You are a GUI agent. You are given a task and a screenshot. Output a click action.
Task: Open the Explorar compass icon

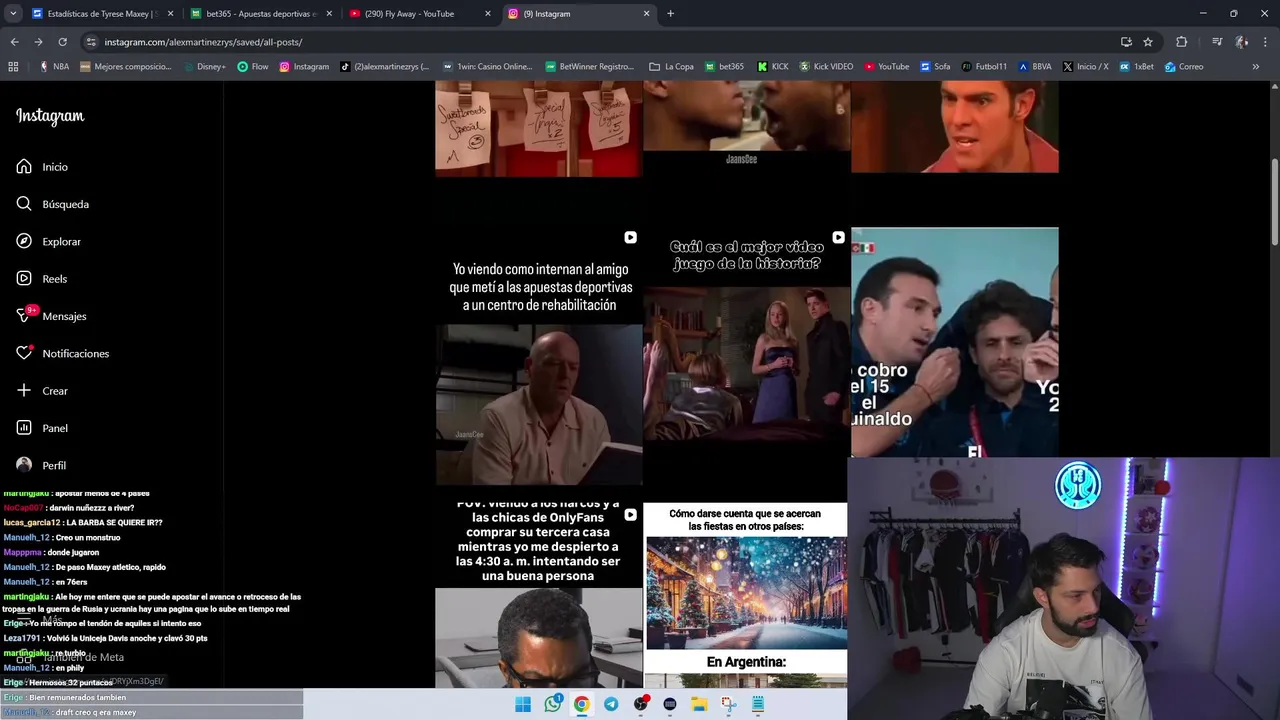[24, 241]
